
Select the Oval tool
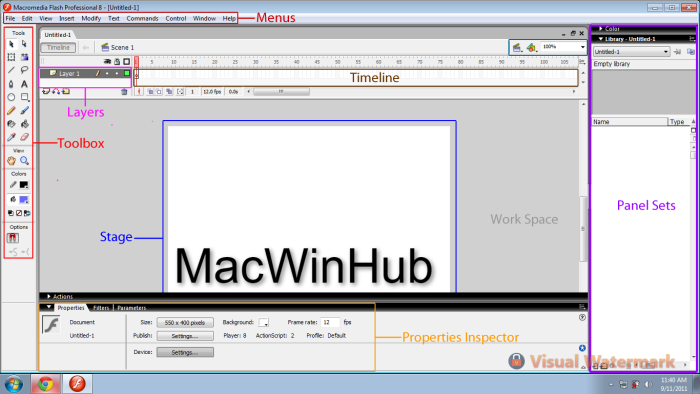12,97
